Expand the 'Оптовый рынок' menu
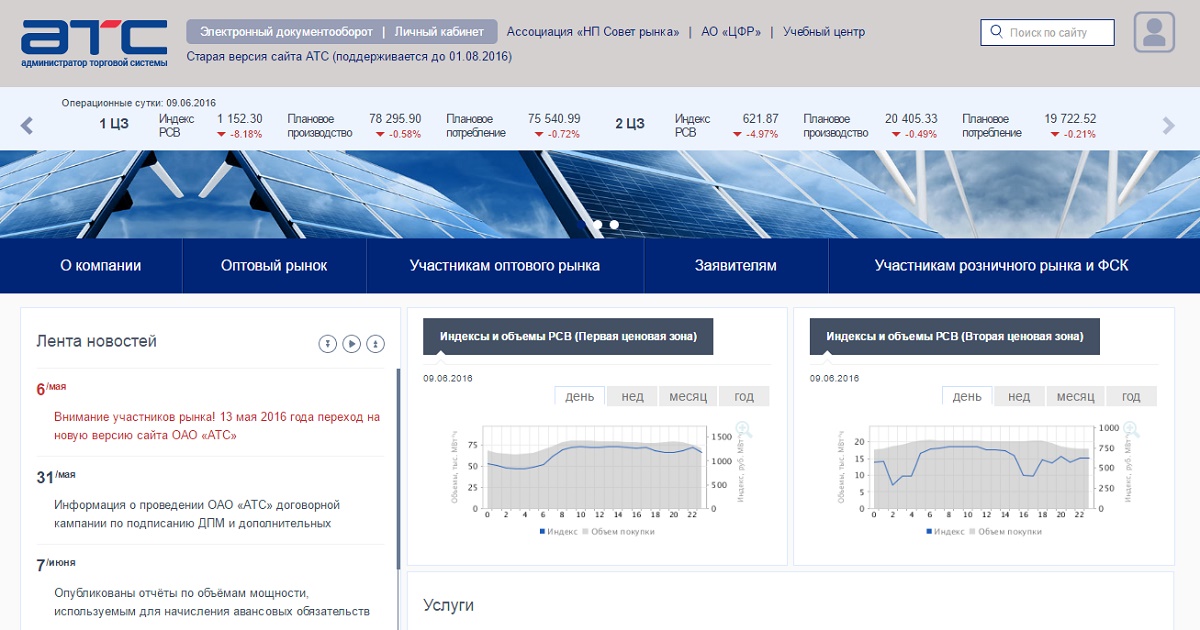 click(274, 266)
